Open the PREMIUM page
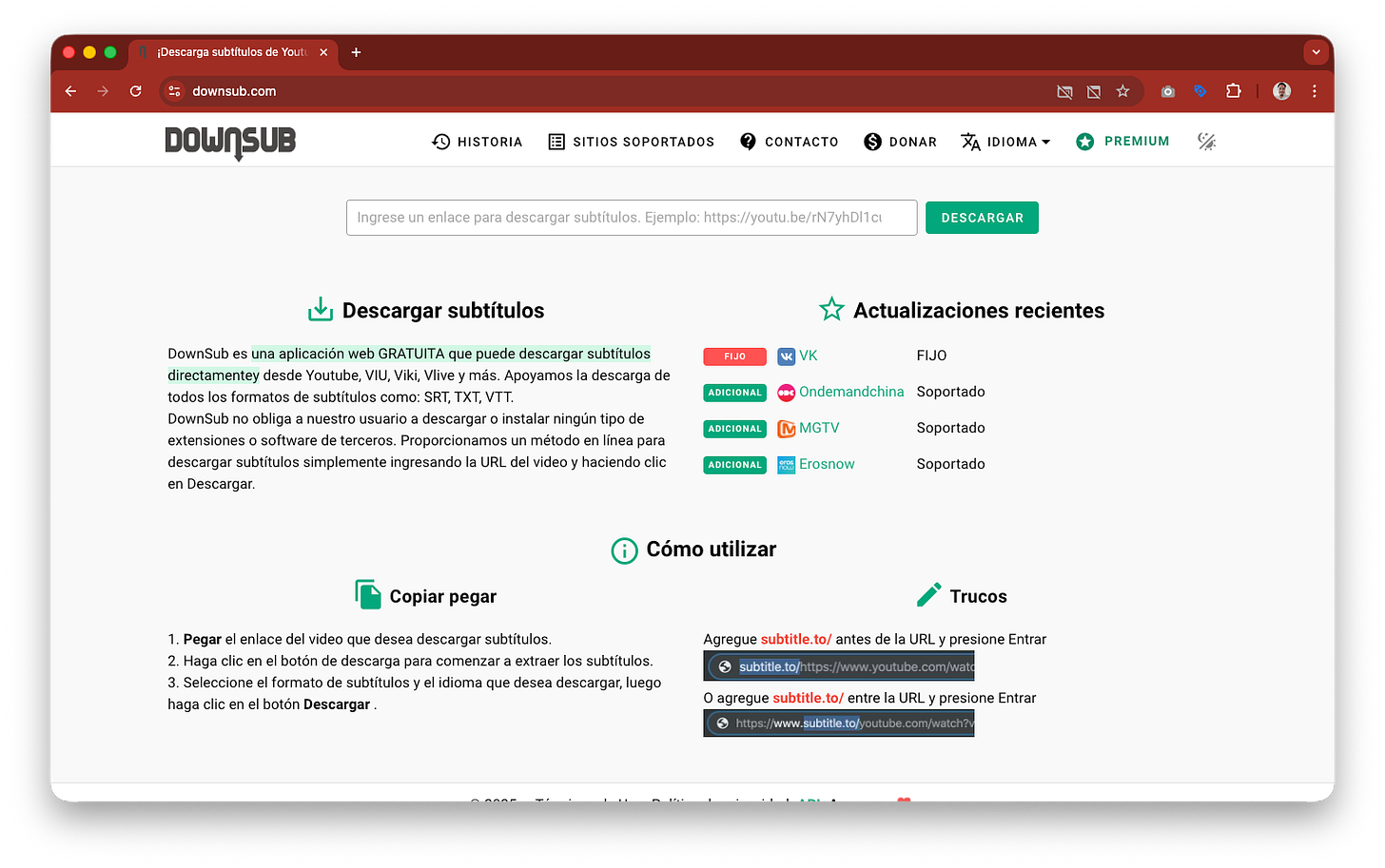Viewport: 1385px width, 868px height. click(1122, 142)
